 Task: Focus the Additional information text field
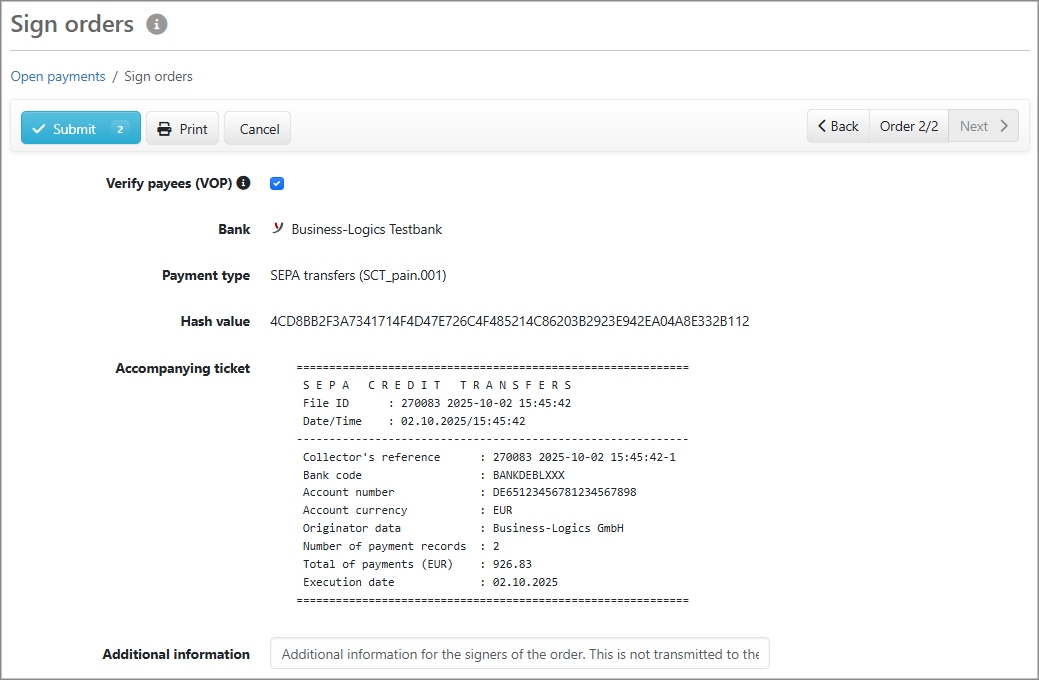click(x=519, y=654)
